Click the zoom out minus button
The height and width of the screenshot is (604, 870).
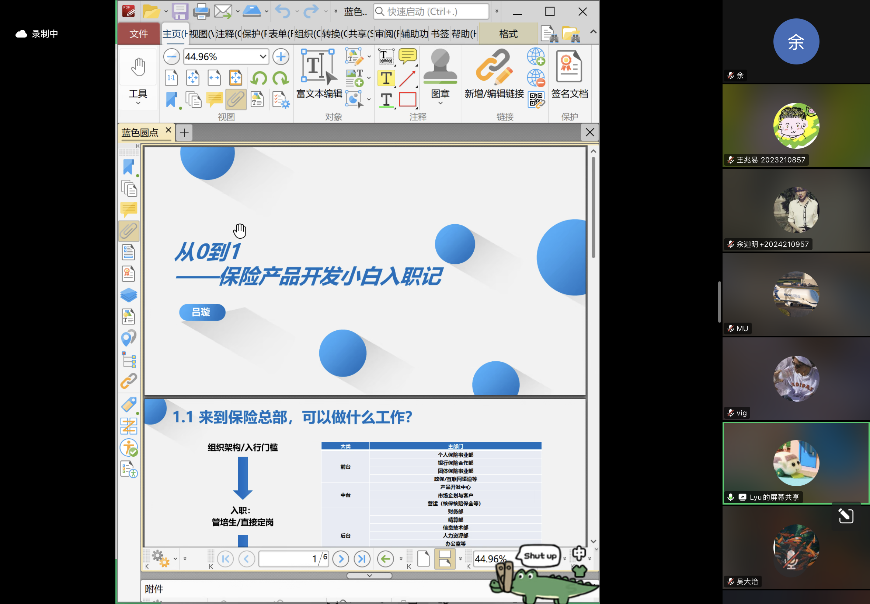pyautogui.click(x=171, y=57)
